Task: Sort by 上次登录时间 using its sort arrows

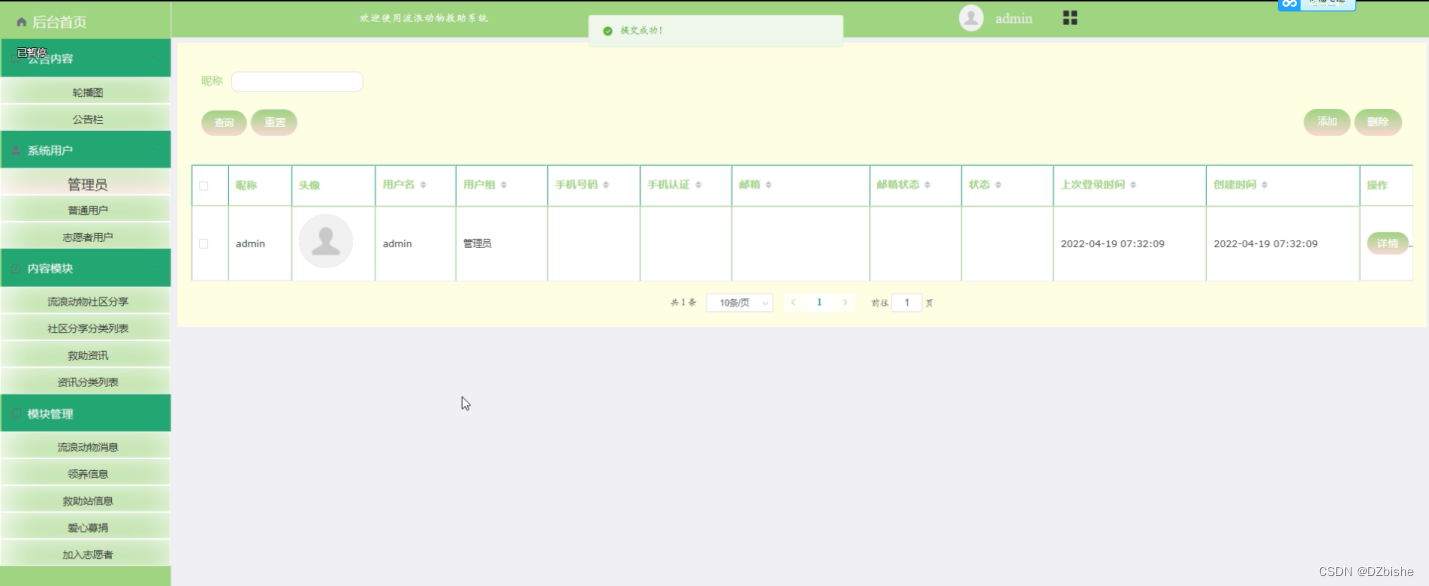Action: (1133, 185)
